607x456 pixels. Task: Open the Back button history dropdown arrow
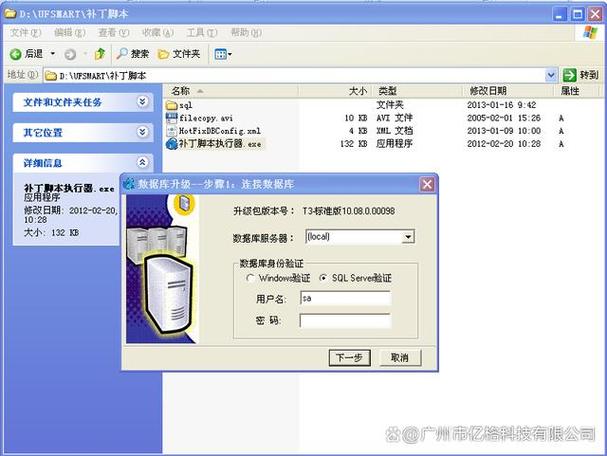click(x=53, y=54)
